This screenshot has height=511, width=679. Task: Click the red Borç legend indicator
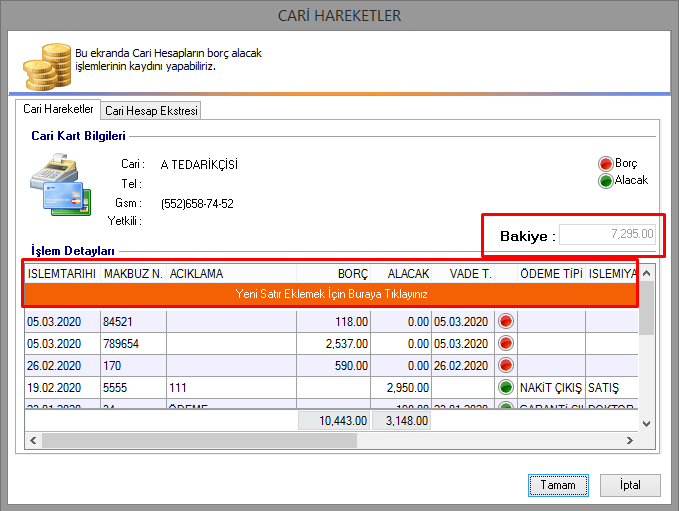tap(605, 164)
